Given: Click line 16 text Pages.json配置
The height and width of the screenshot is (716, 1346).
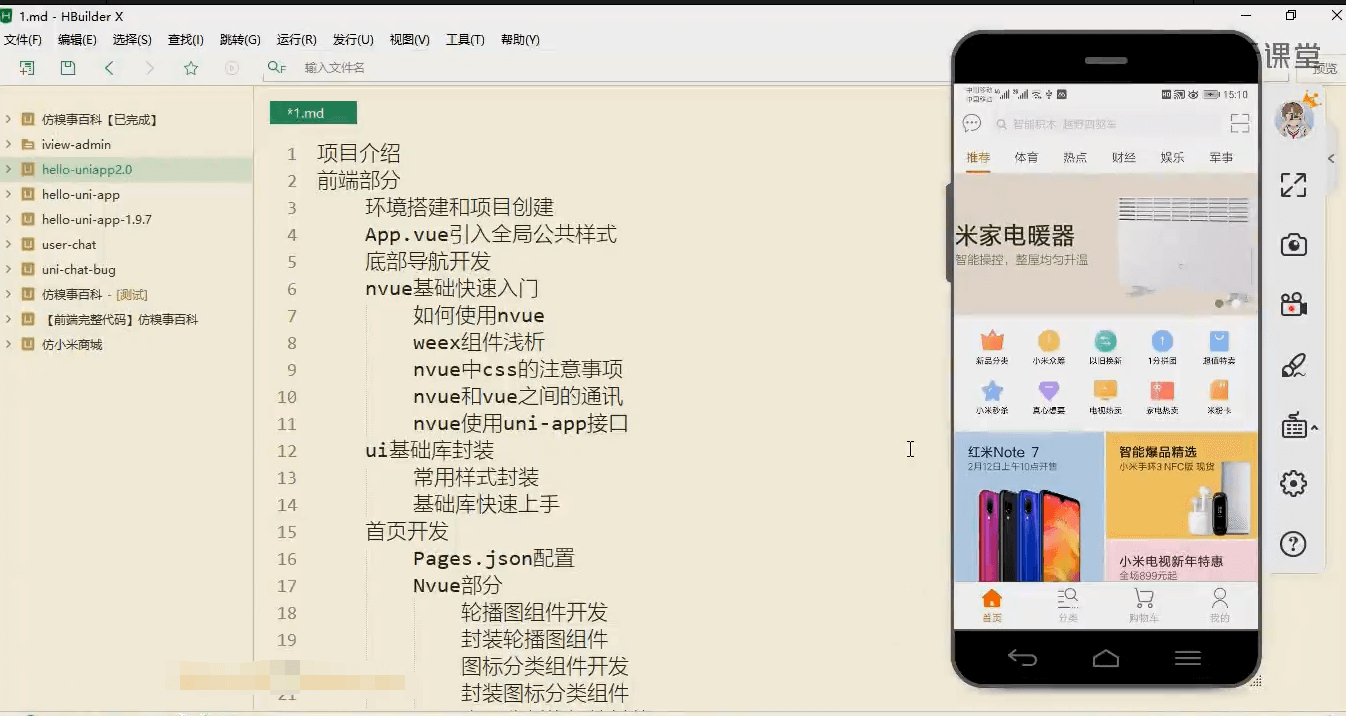Looking at the screenshot, I should click(494, 558).
